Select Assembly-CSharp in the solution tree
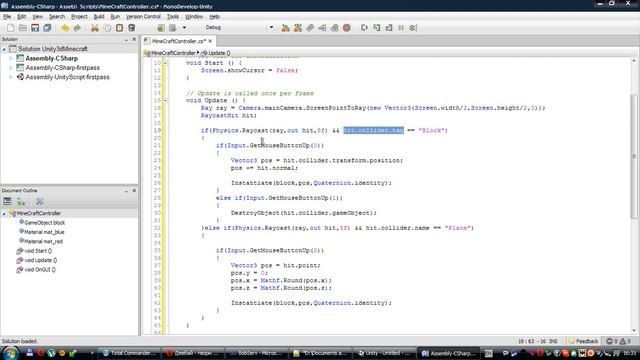 [x=51, y=58]
